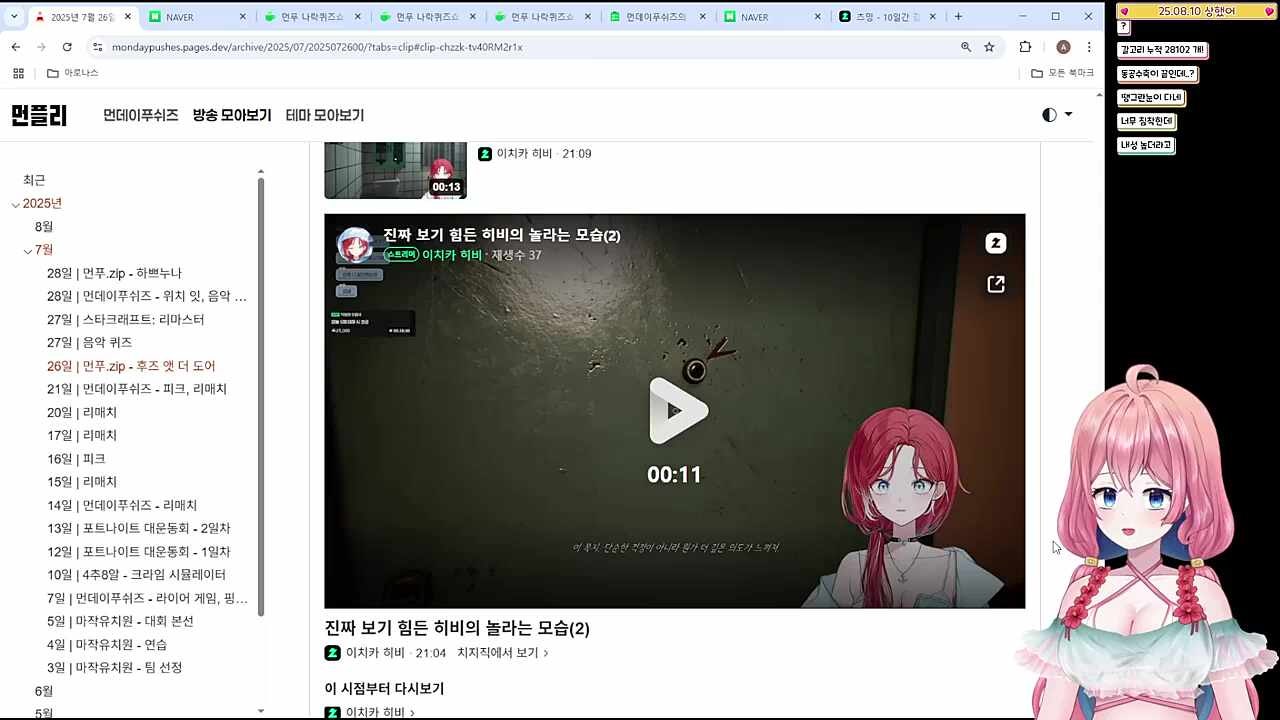Switch to 먼데이푸쉬즈의 tab
Screen dimensions: 1280x720
[x=656, y=17]
